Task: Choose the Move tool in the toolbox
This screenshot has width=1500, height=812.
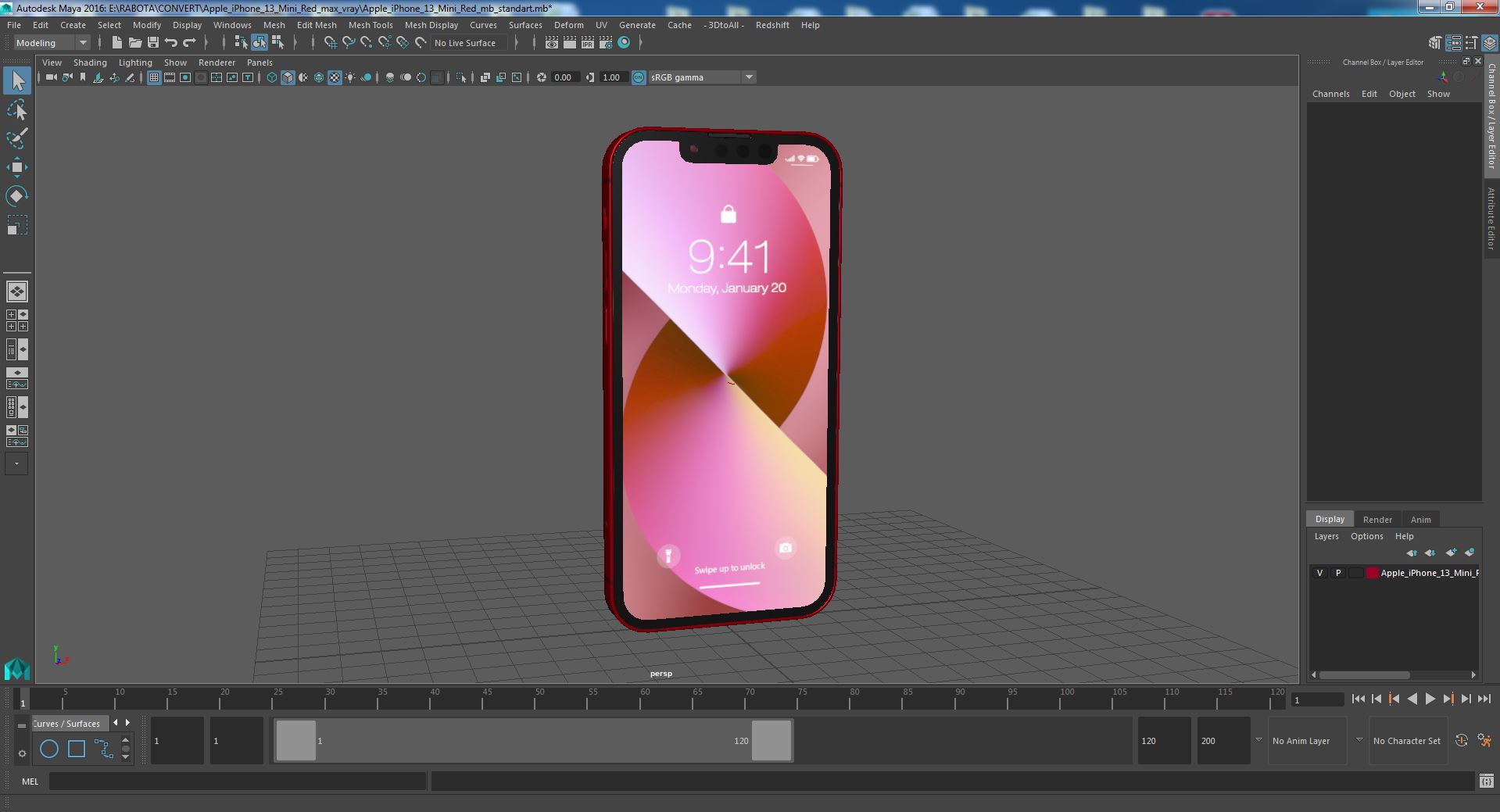Action: point(16,167)
